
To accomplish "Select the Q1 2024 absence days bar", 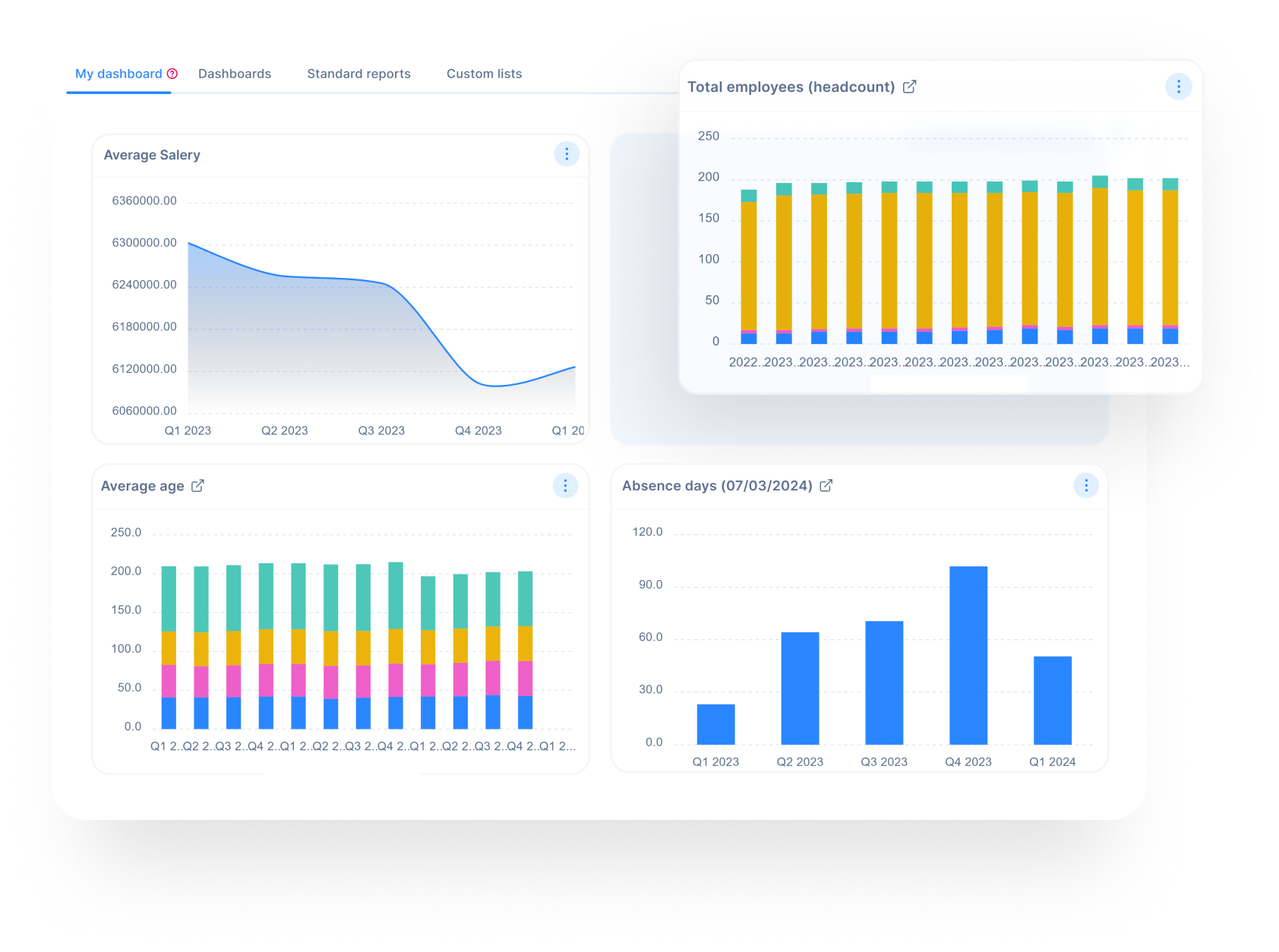I will point(1053,700).
